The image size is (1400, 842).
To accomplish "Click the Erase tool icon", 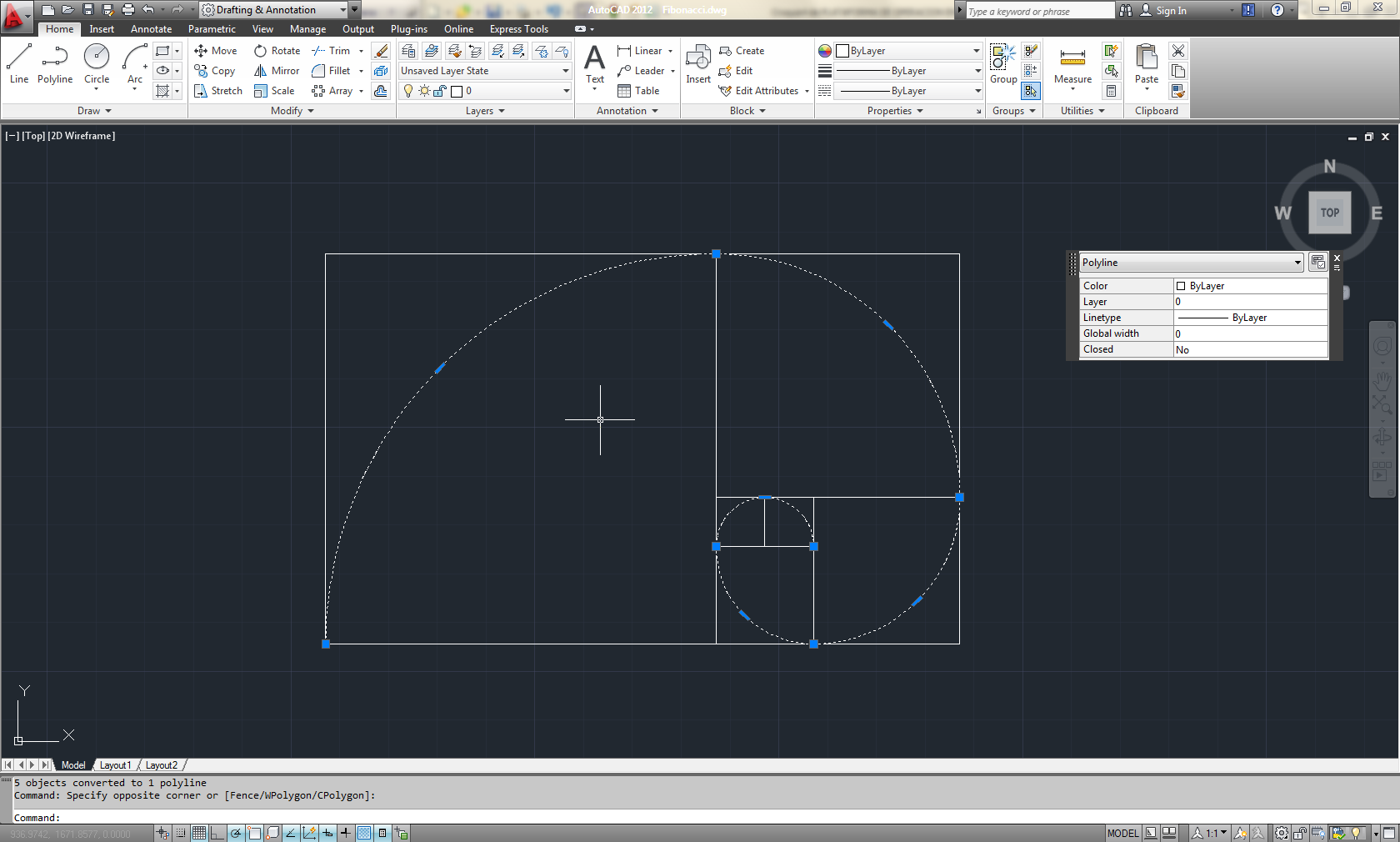I will (x=381, y=51).
